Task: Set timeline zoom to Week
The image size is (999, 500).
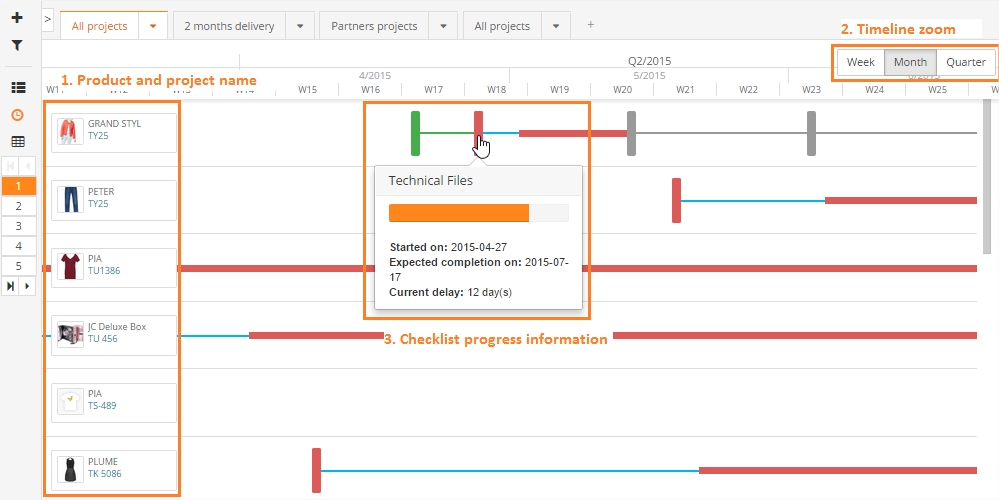Action: click(x=860, y=62)
